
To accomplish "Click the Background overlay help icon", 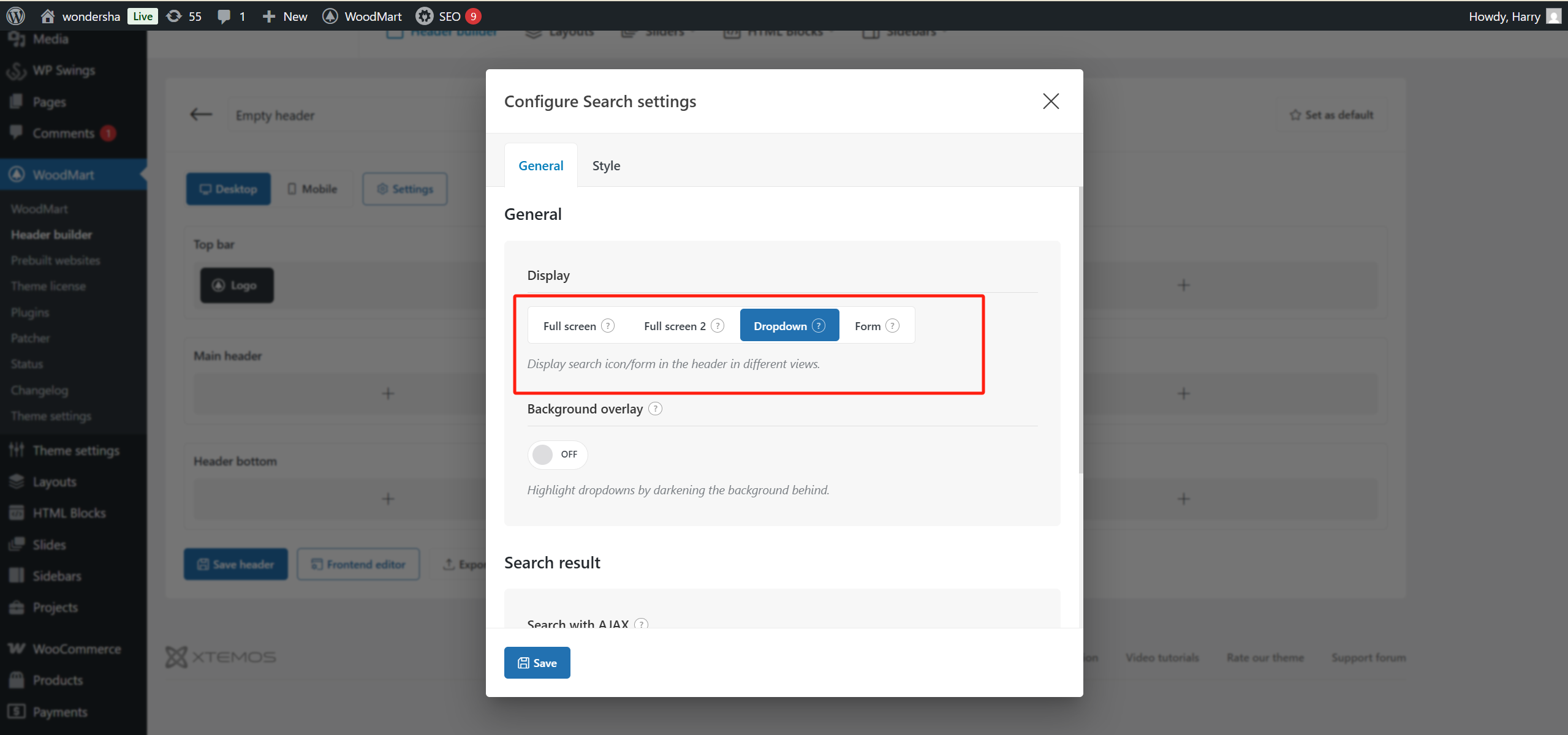I will click(655, 409).
